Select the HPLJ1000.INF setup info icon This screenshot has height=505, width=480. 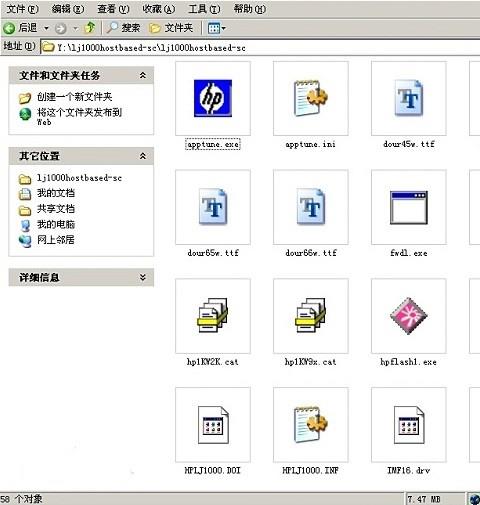point(311,424)
